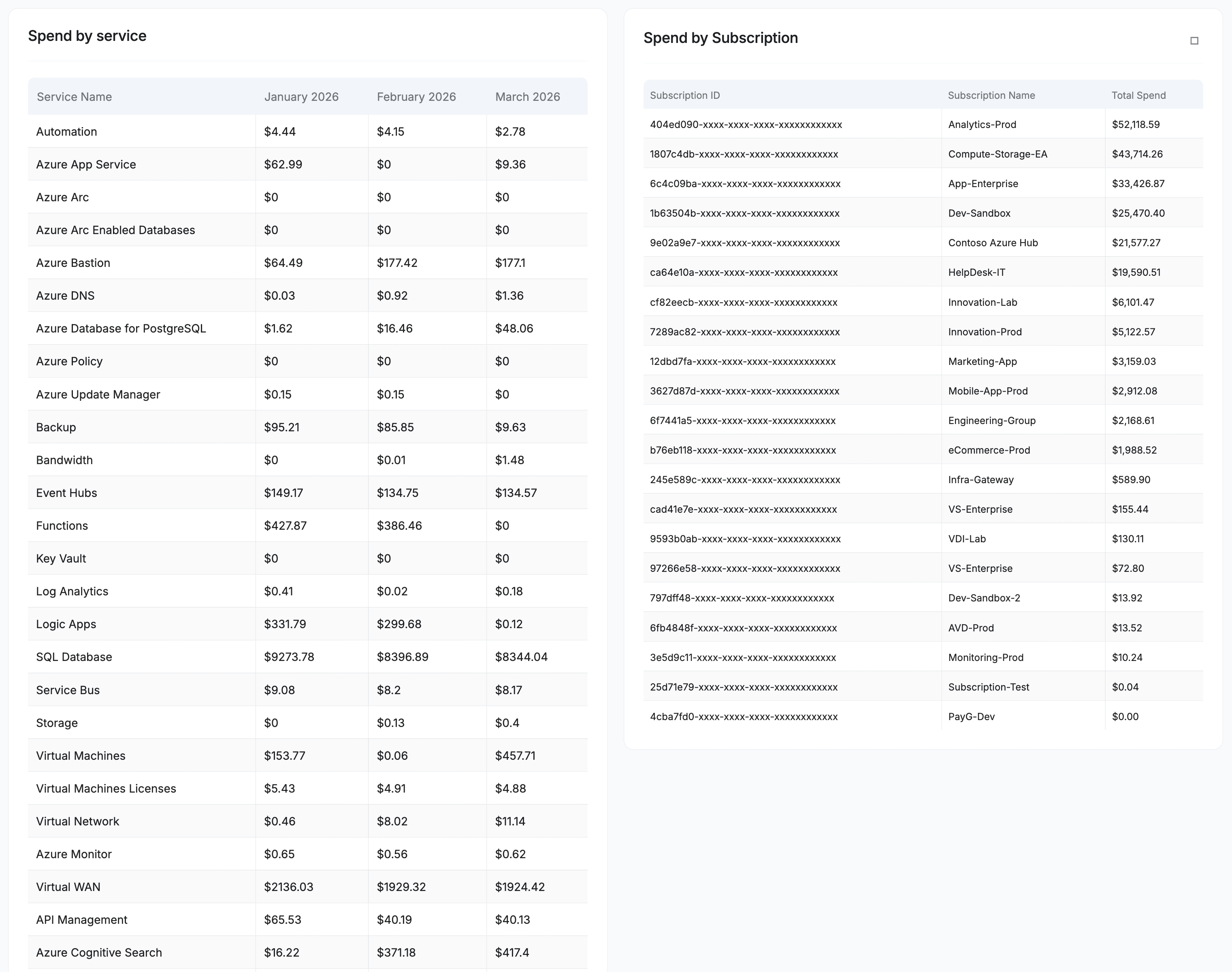
Task: Select the Dev-Sandbox subscription row
Action: tap(922, 213)
